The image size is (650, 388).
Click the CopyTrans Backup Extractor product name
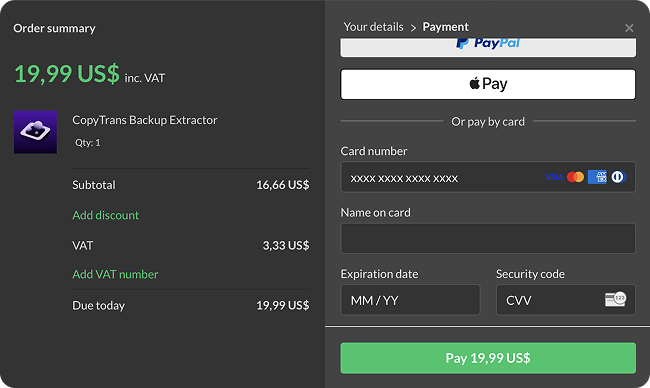click(145, 120)
